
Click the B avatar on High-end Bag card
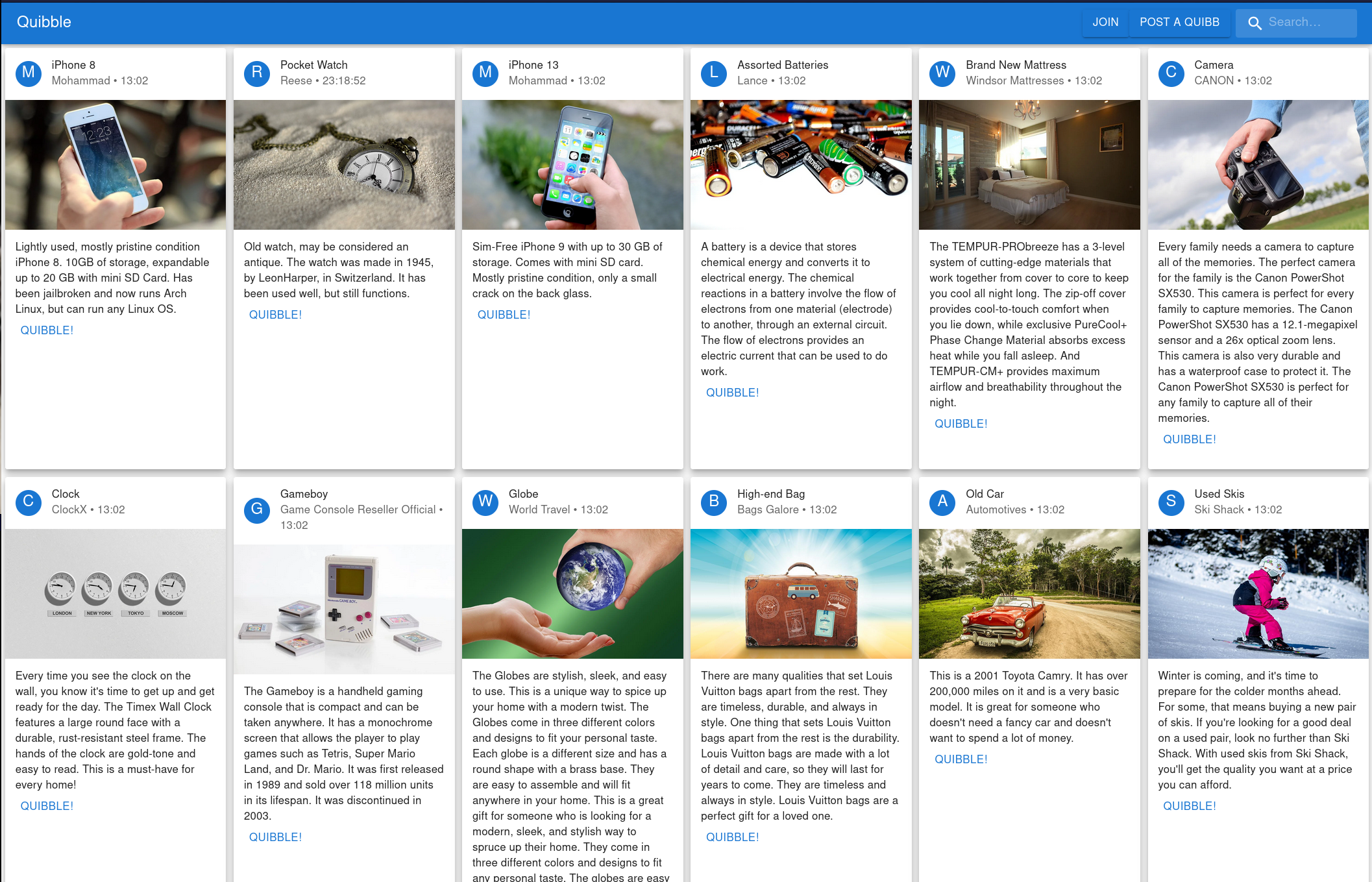pyautogui.click(x=714, y=502)
